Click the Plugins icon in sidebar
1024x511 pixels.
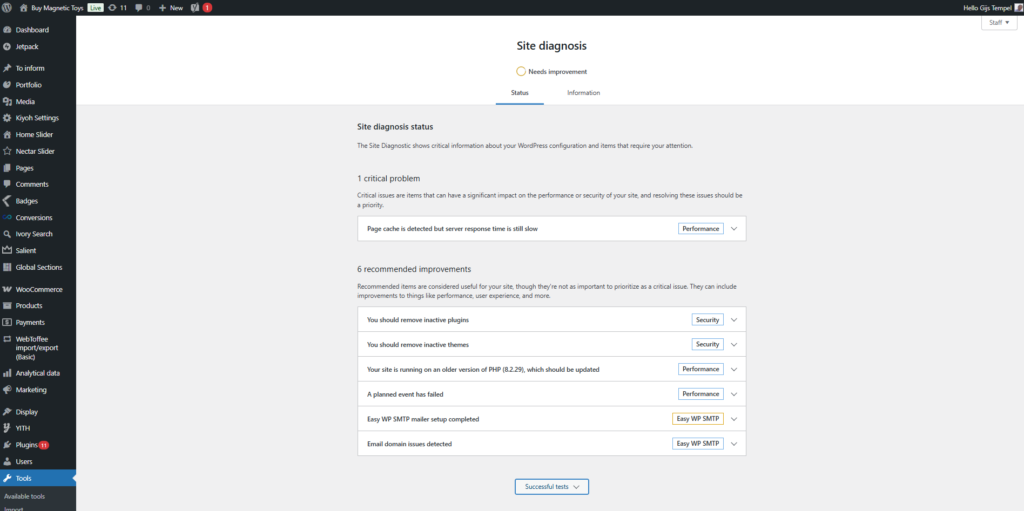[x=7, y=444]
